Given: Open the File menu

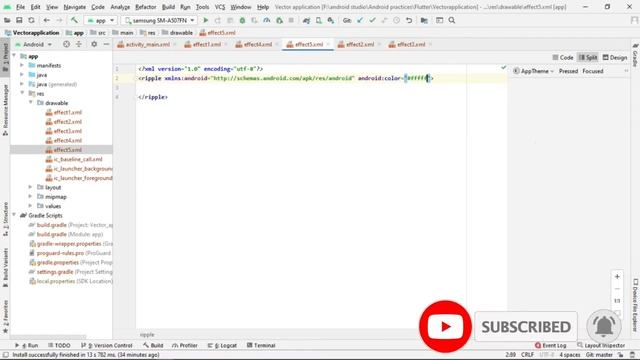Looking at the screenshot, I should pos(20,7).
